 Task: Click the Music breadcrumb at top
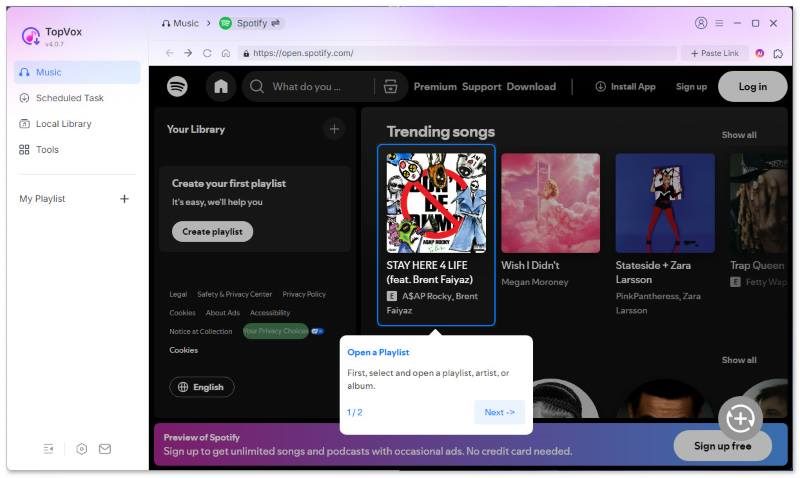(x=180, y=23)
